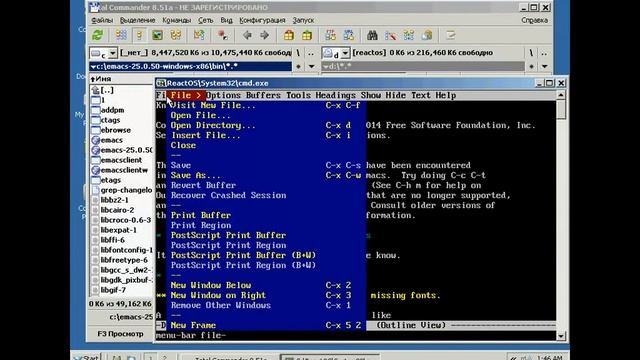Open Emacs Headings menu

336,96
